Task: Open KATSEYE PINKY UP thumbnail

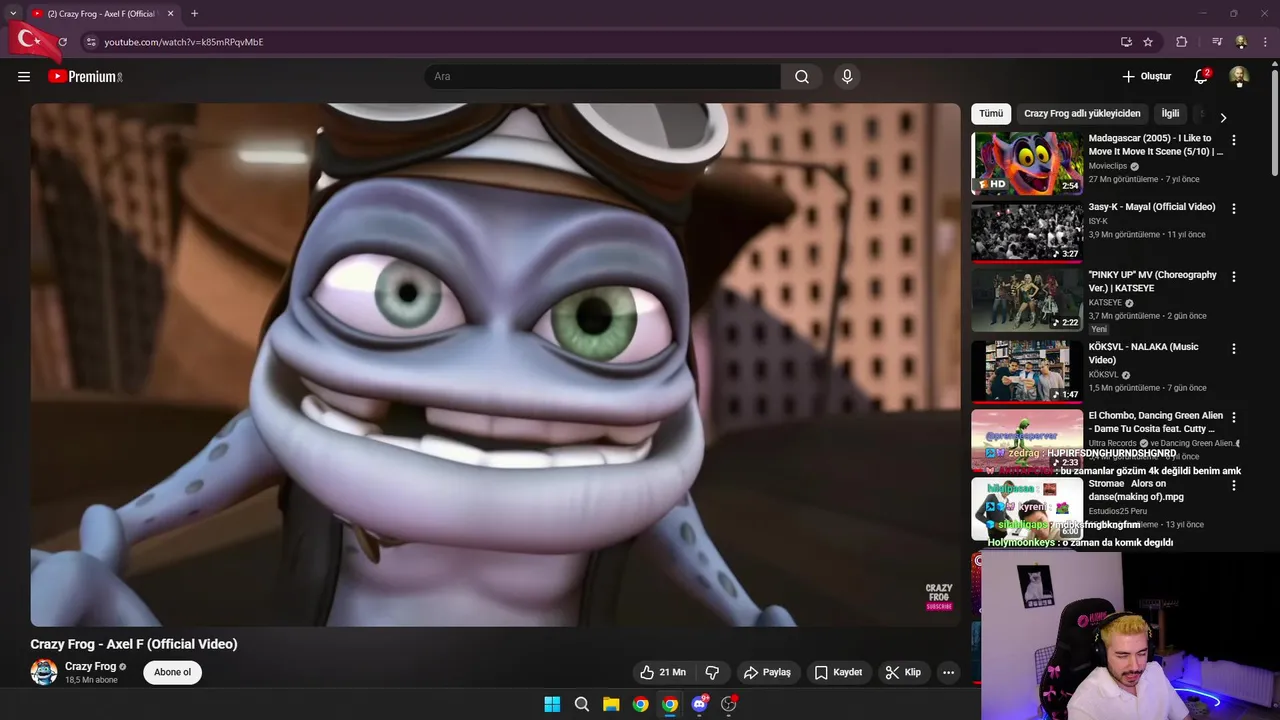Action: (1027, 300)
